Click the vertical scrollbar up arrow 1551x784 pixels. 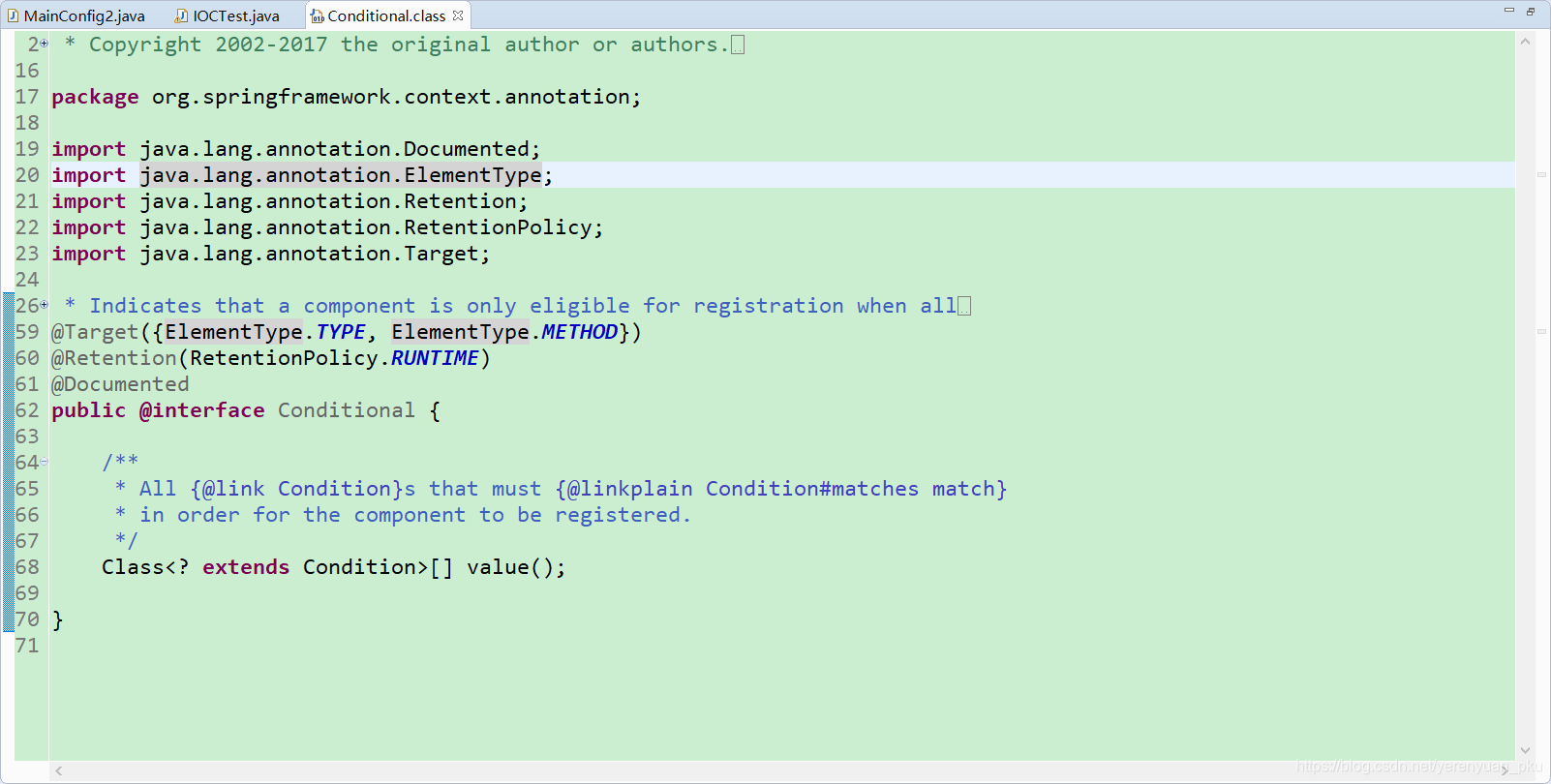pos(1525,42)
